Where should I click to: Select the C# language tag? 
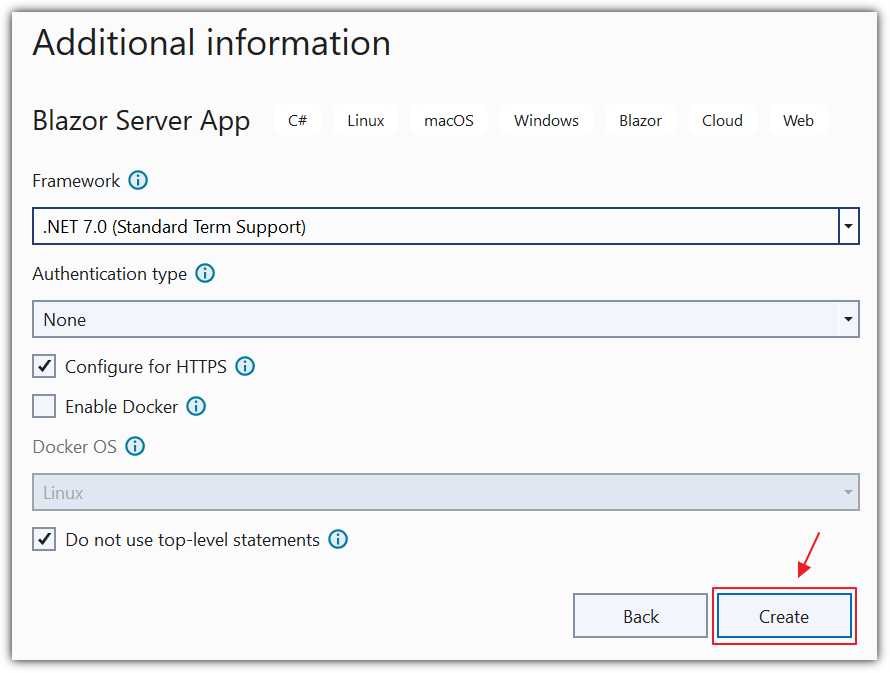(298, 120)
